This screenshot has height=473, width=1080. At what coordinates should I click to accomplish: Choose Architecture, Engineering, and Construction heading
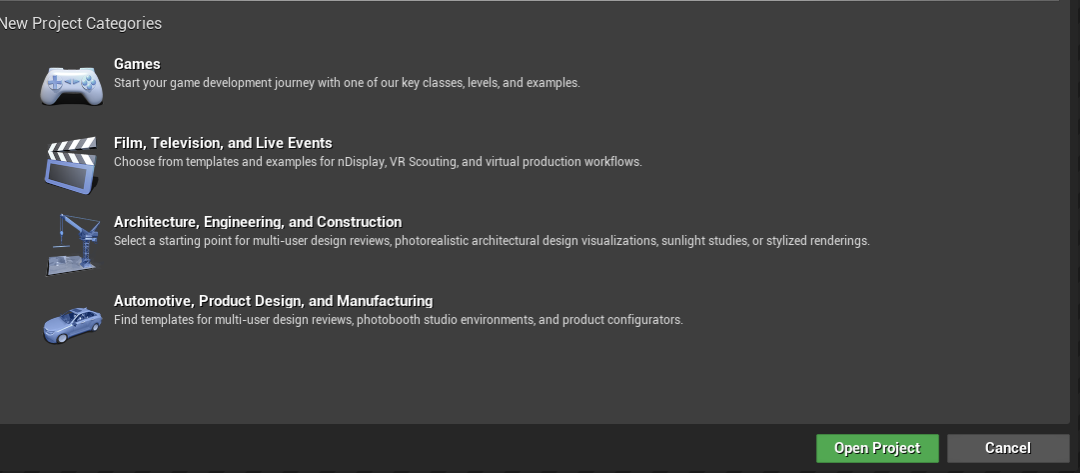[x=258, y=222]
